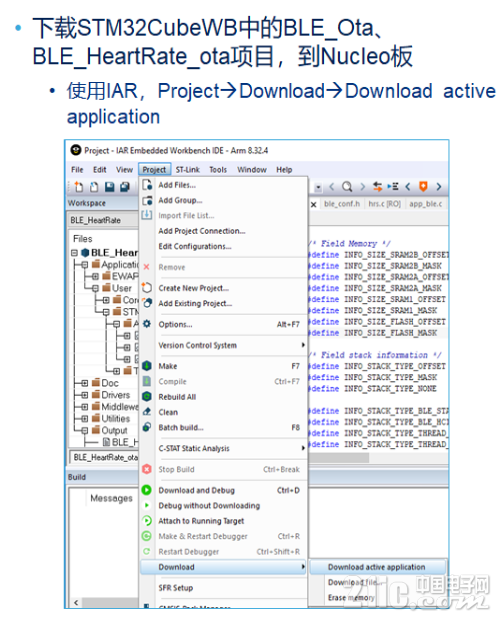Click the toolbar small dropdown arrow

[318, 187]
